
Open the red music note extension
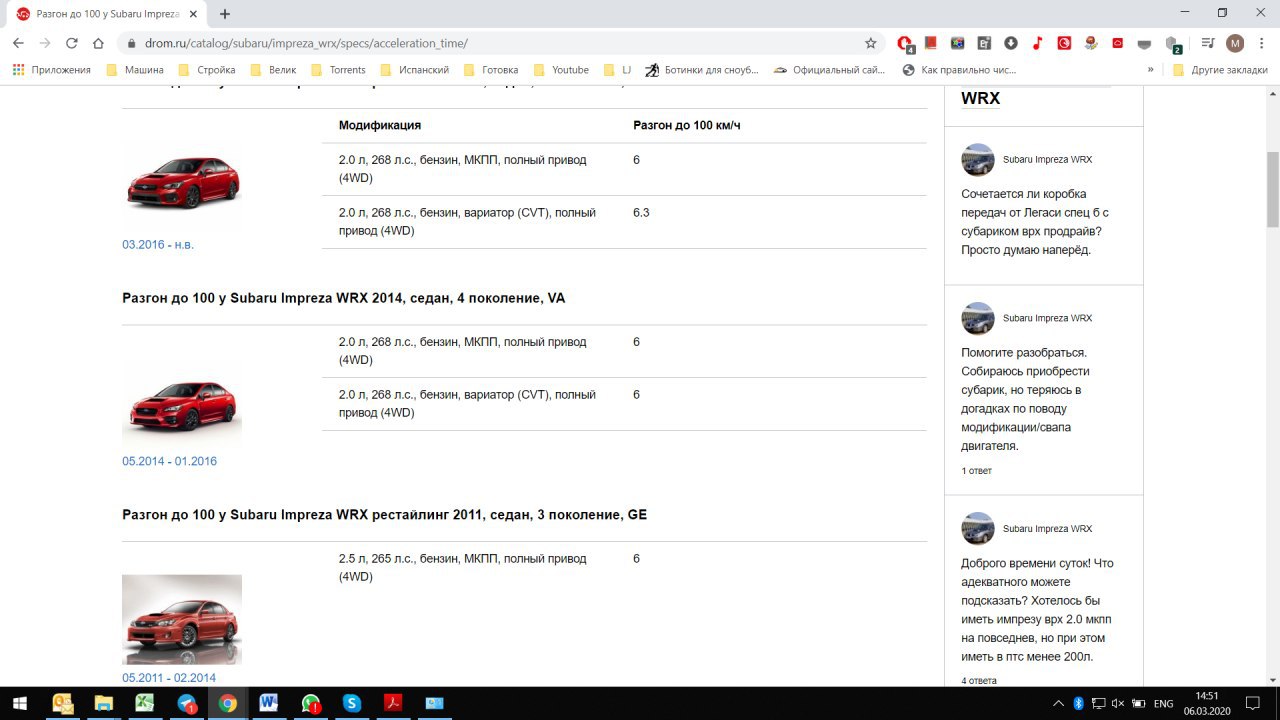coord(1038,43)
